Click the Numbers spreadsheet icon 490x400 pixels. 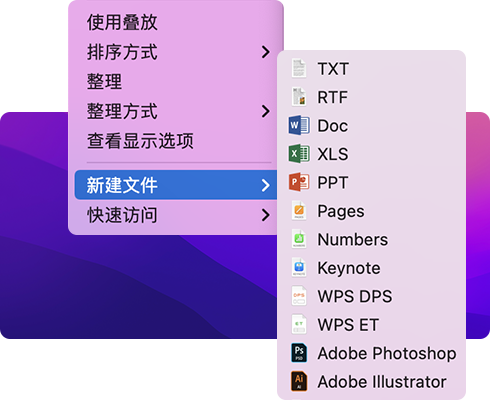click(299, 239)
